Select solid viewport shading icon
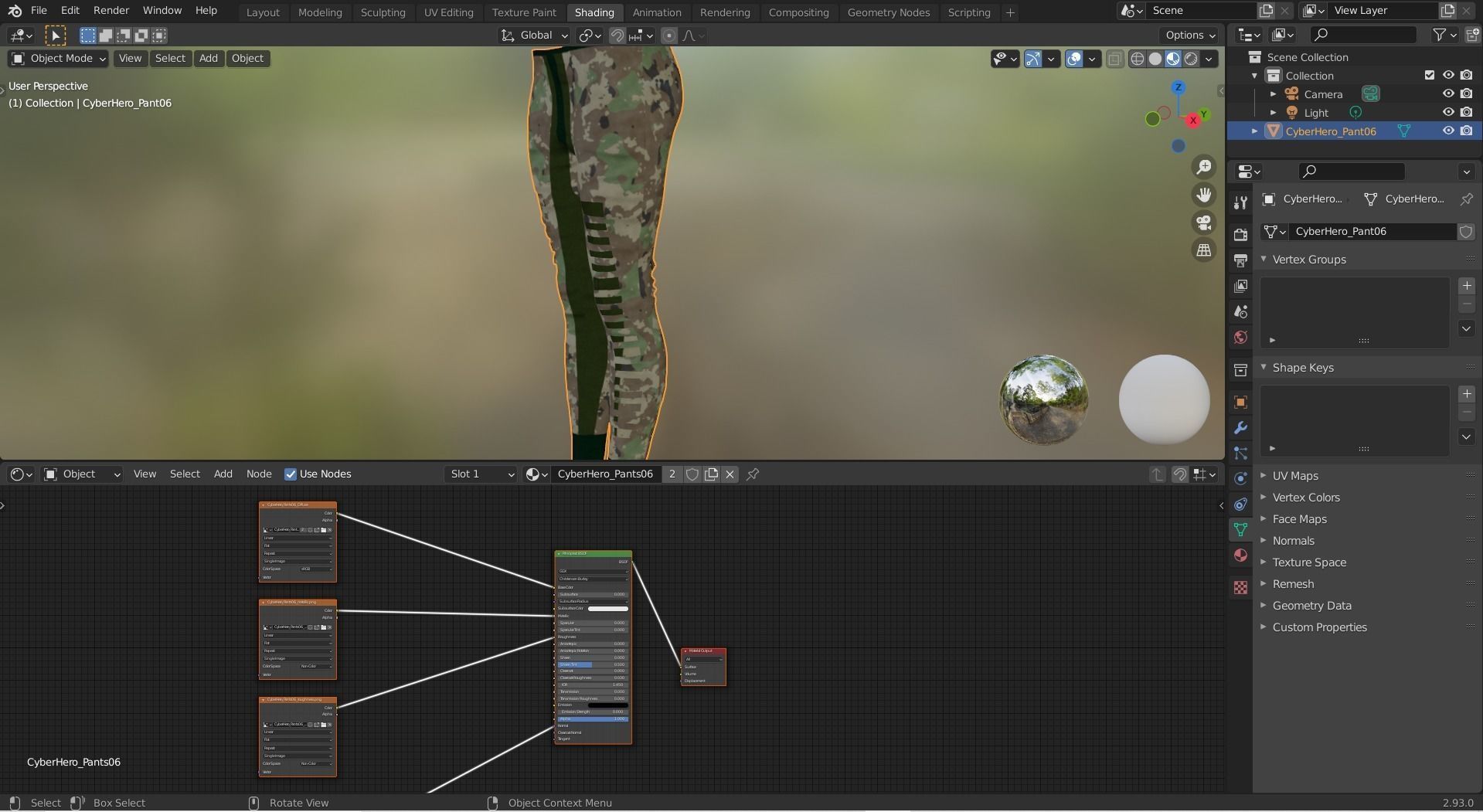This screenshot has width=1483, height=812. 1155,59
